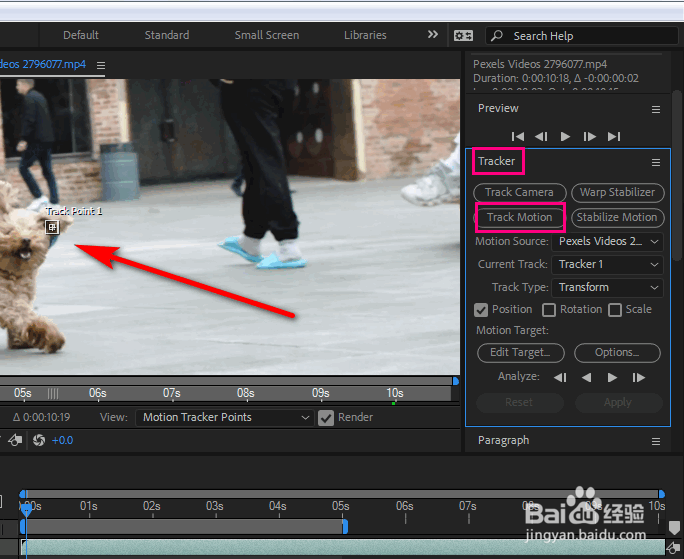Screen dimensions: 684x559
Task: Click the Stabilize Motion button
Action: tap(617, 217)
